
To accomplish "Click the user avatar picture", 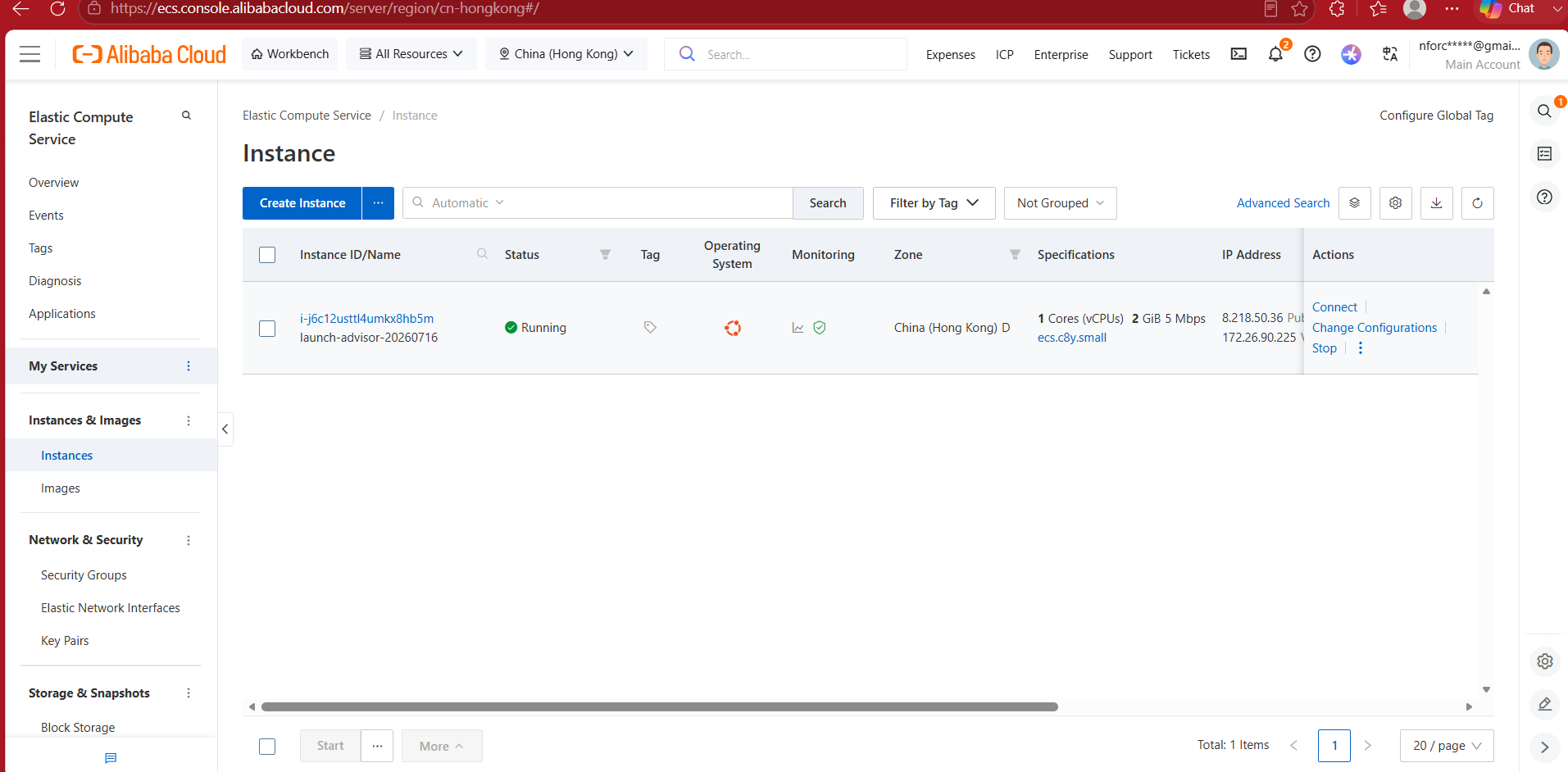I will [1544, 54].
